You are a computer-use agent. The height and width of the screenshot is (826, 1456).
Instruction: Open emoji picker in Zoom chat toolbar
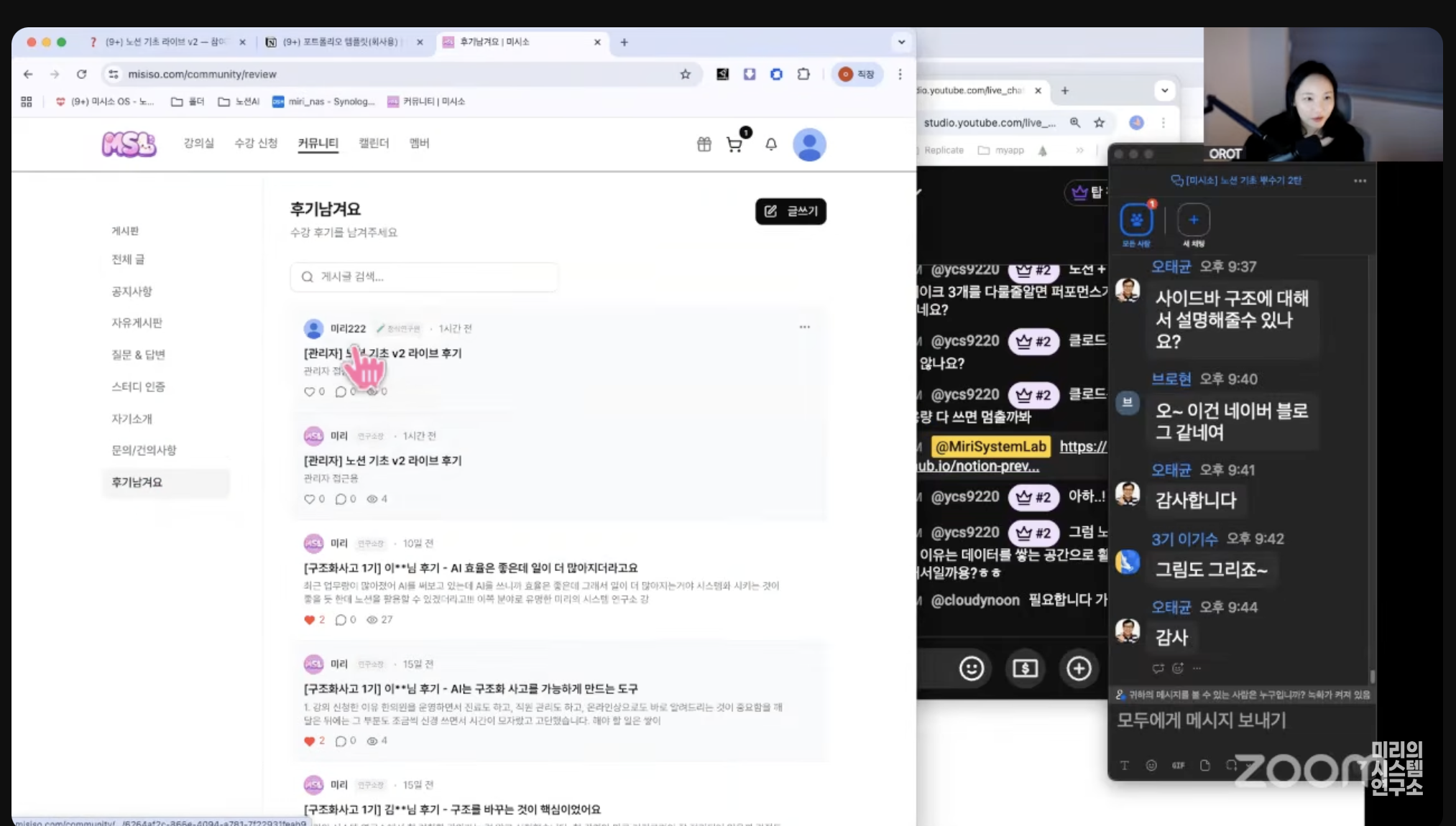click(1151, 766)
